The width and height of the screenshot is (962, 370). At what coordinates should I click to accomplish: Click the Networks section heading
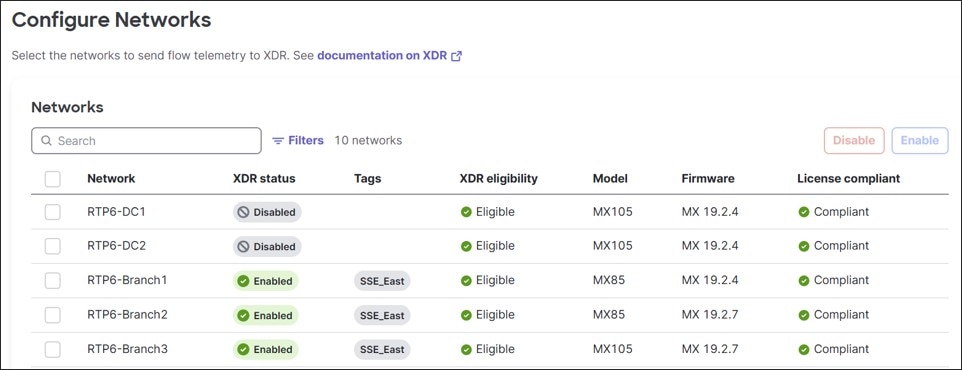[67, 107]
